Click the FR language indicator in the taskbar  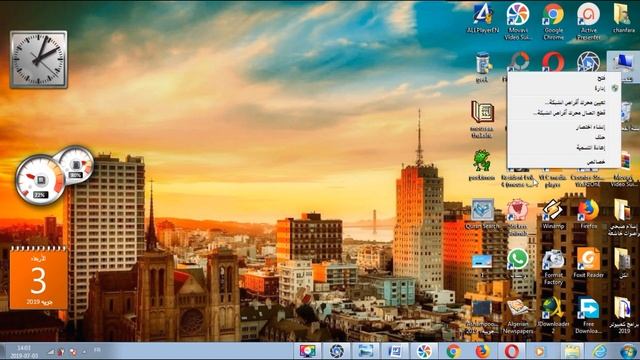(97, 350)
